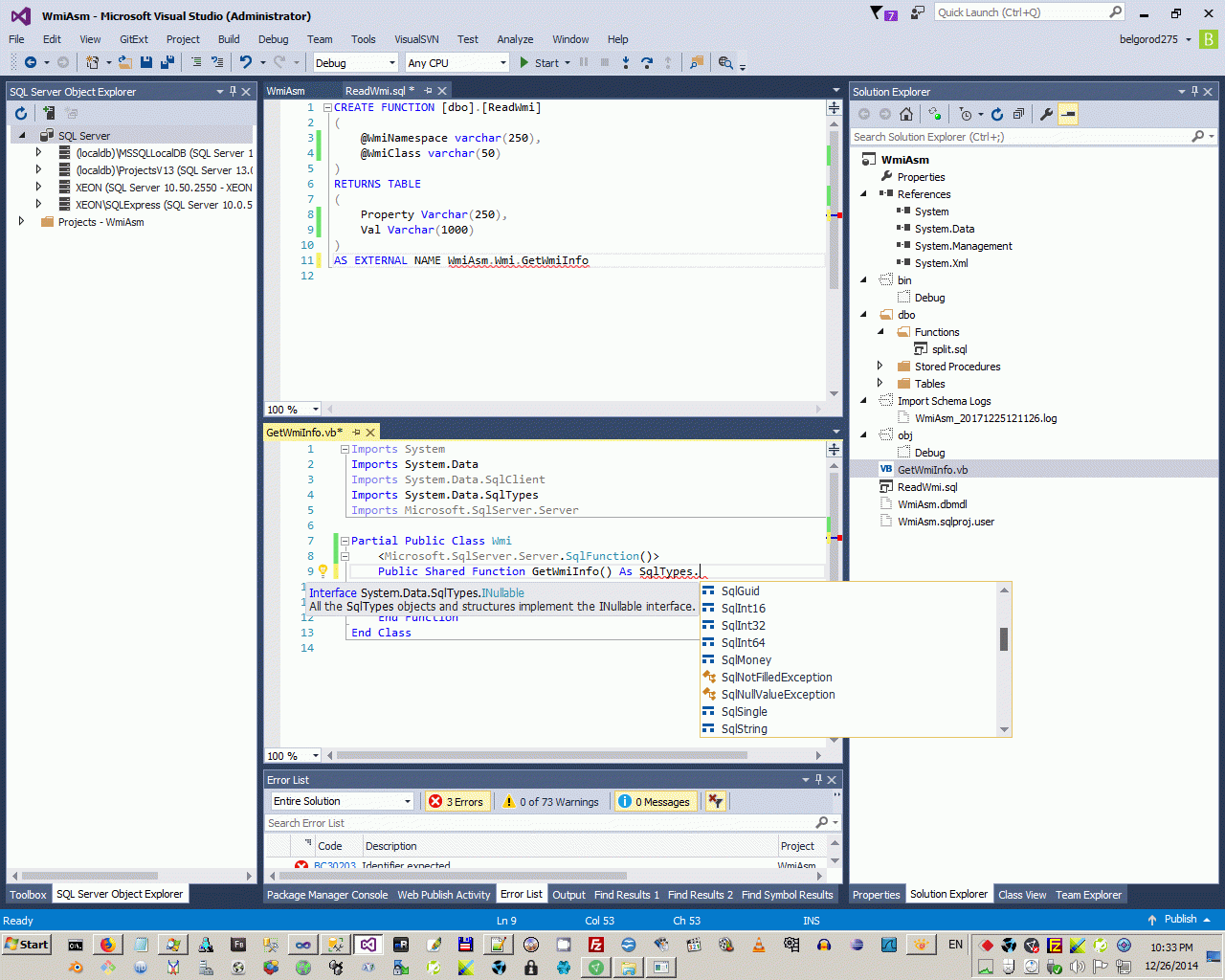Click the Undo arrow in the toolbar

tap(246, 62)
